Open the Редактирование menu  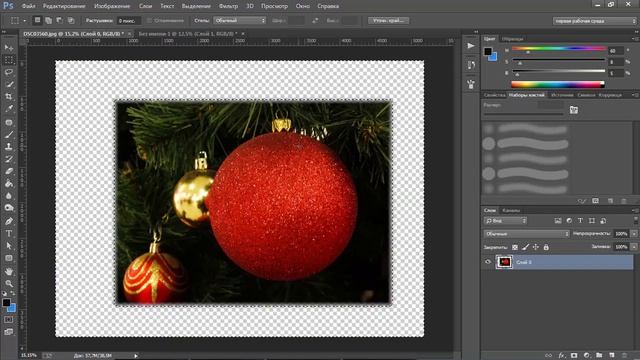pos(64,6)
